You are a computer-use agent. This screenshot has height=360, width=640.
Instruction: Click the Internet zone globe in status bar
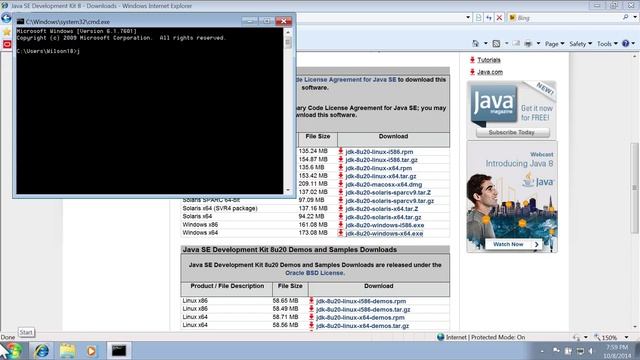[440, 337]
